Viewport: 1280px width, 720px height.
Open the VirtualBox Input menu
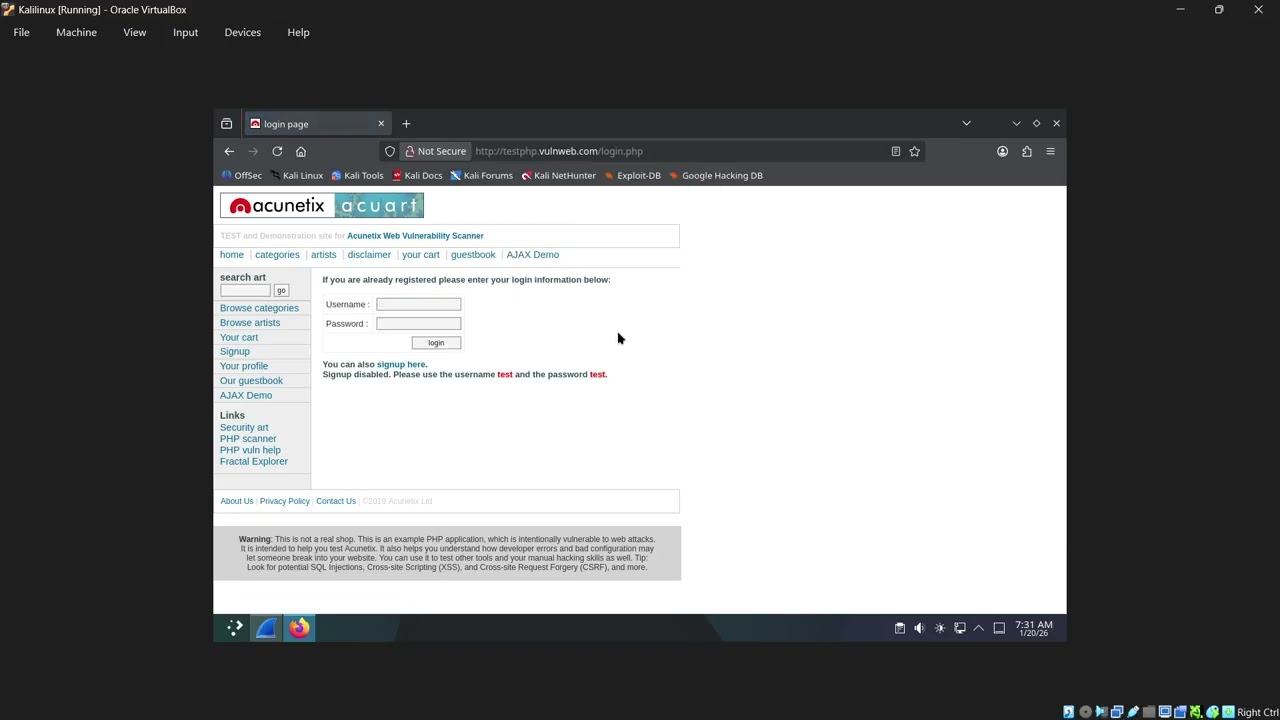coord(185,32)
